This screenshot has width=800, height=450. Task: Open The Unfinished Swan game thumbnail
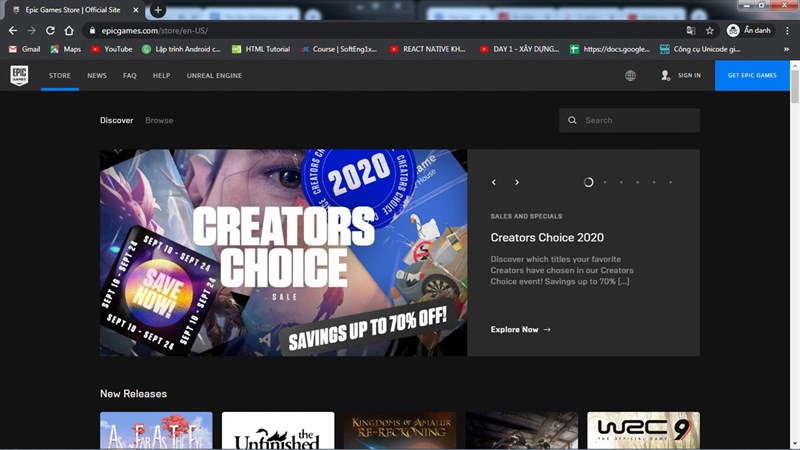(x=278, y=431)
